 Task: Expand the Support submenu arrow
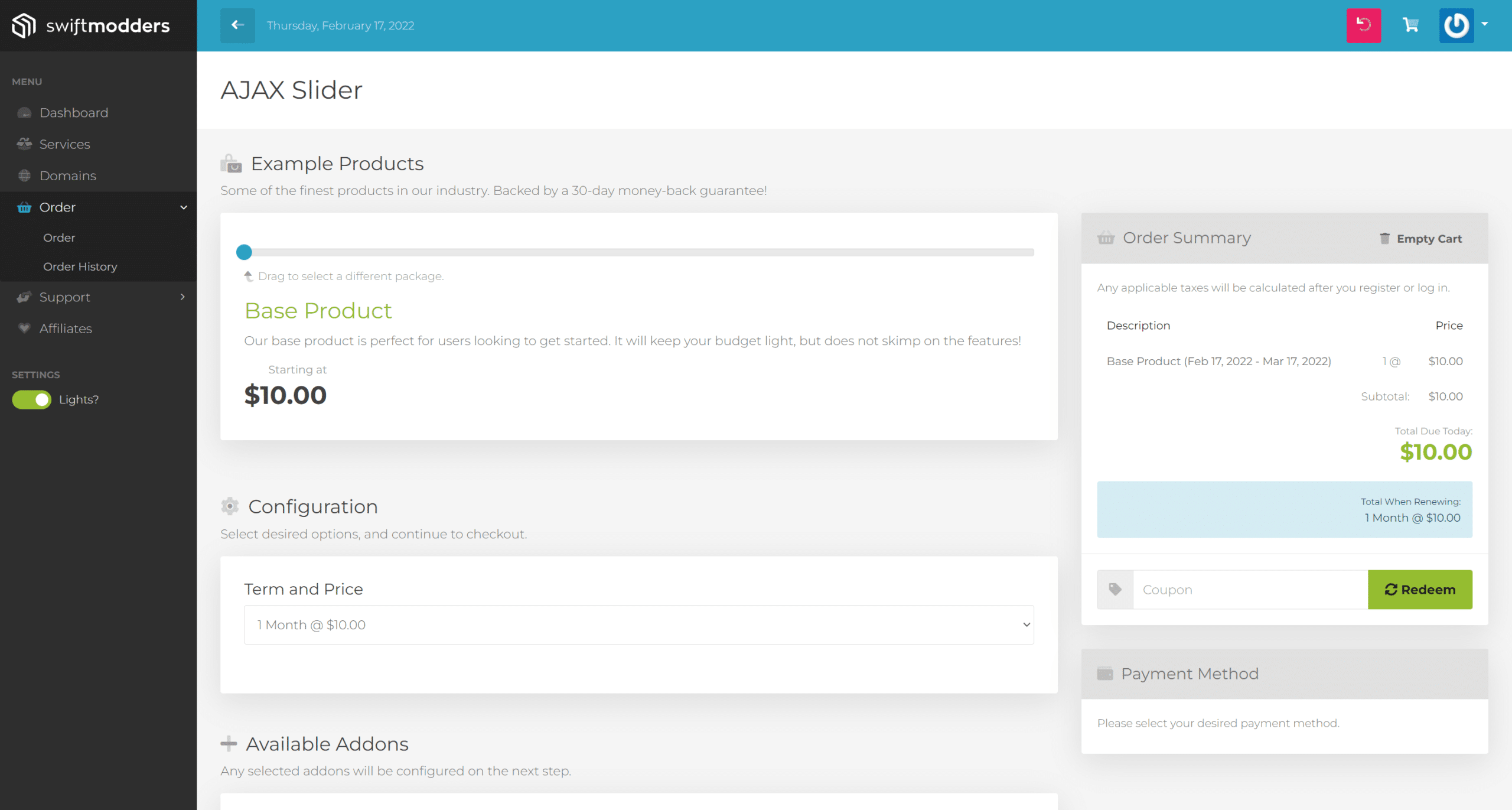[183, 297]
